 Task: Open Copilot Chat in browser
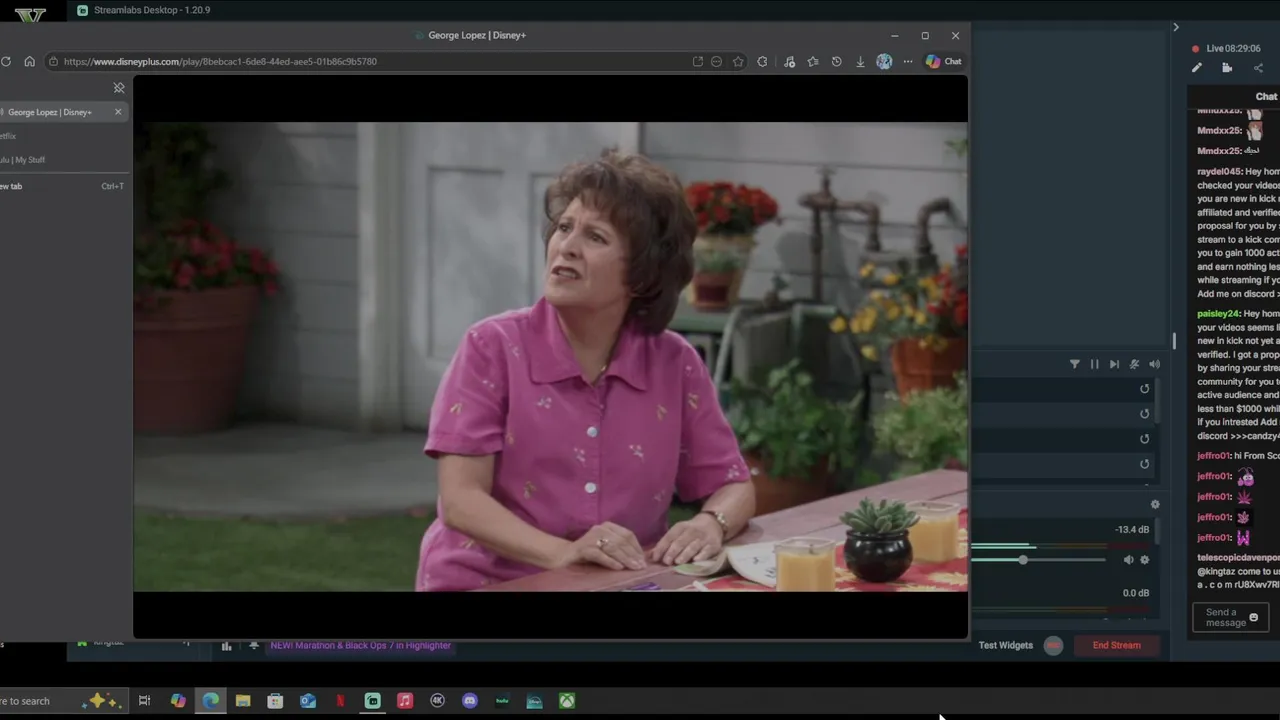coord(943,61)
